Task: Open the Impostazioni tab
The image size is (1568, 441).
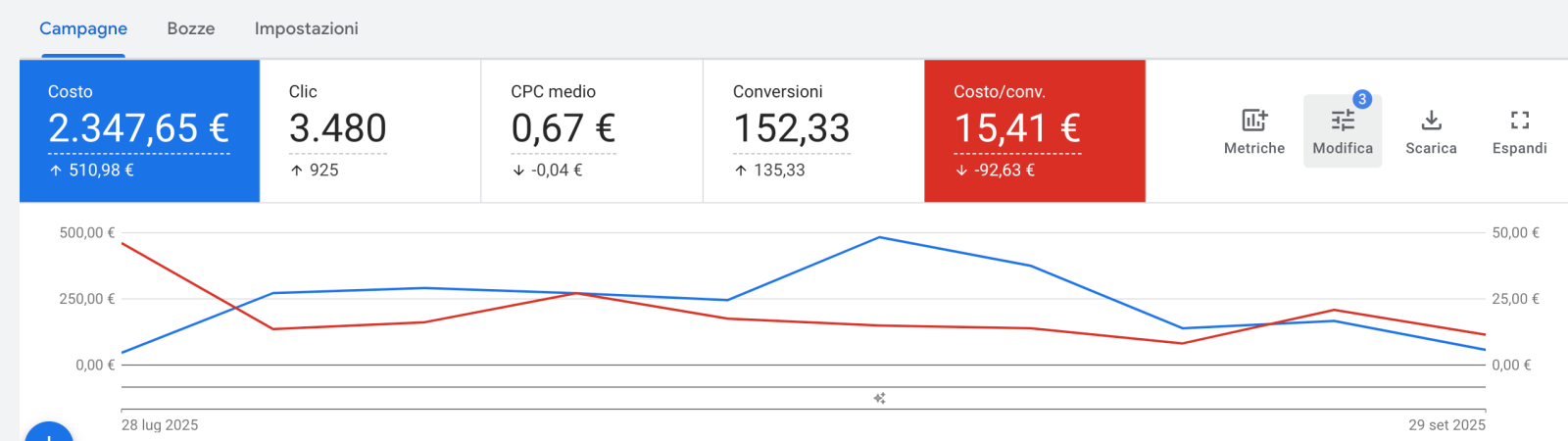Action: (x=307, y=28)
